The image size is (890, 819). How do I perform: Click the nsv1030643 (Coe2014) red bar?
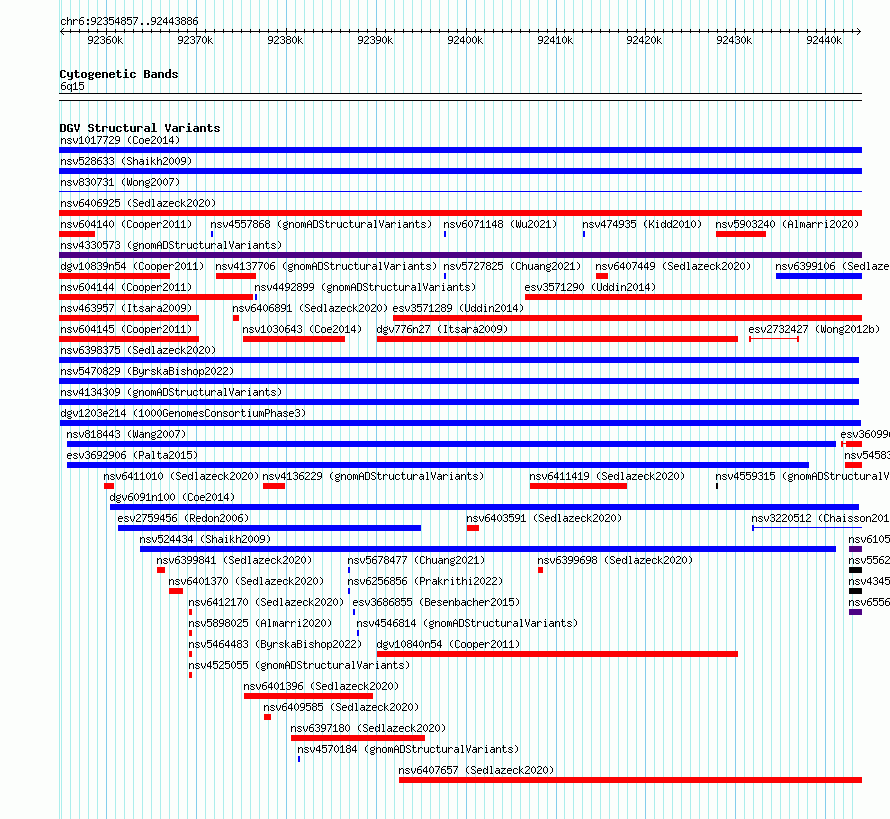click(x=294, y=339)
